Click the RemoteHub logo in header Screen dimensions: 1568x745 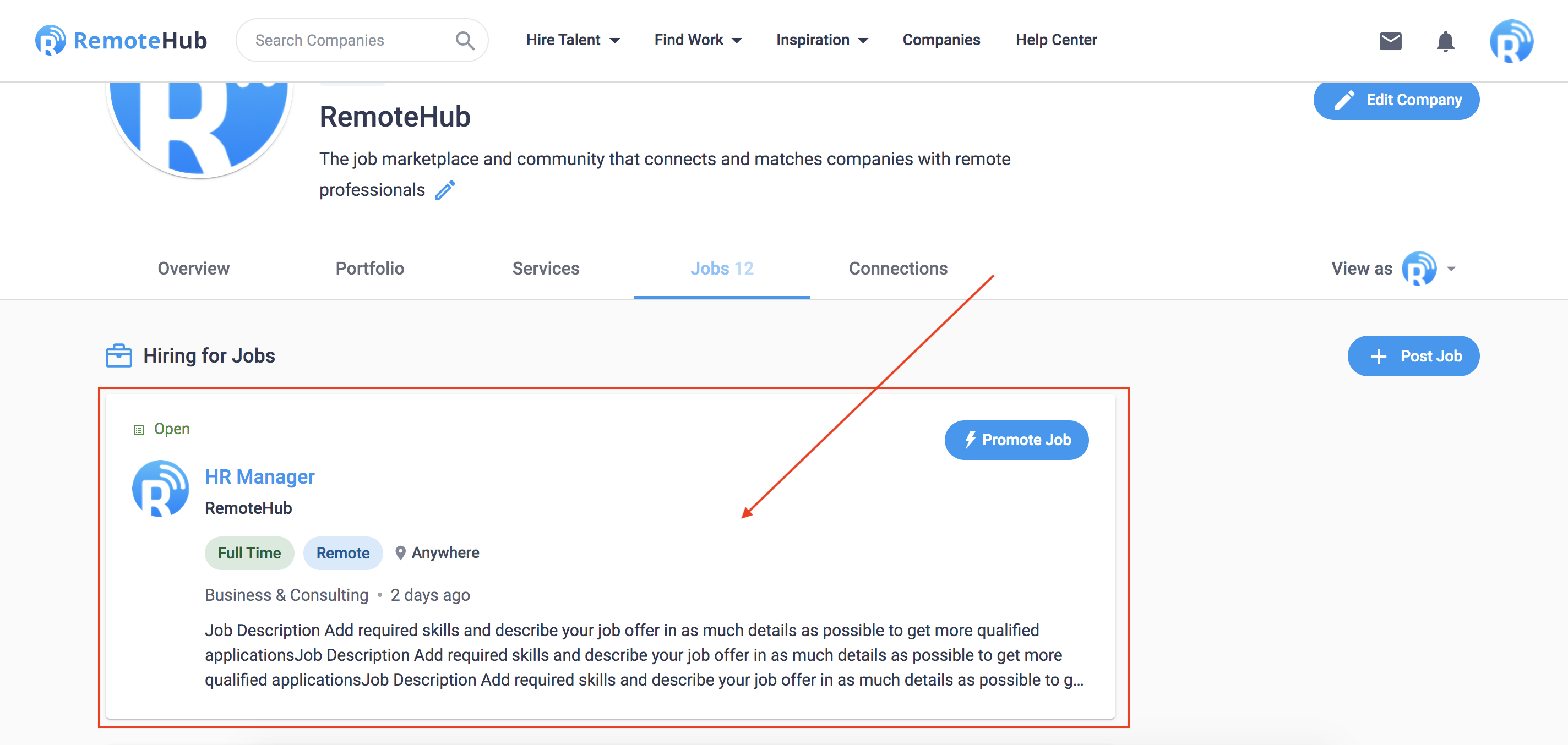pyautogui.click(x=121, y=40)
